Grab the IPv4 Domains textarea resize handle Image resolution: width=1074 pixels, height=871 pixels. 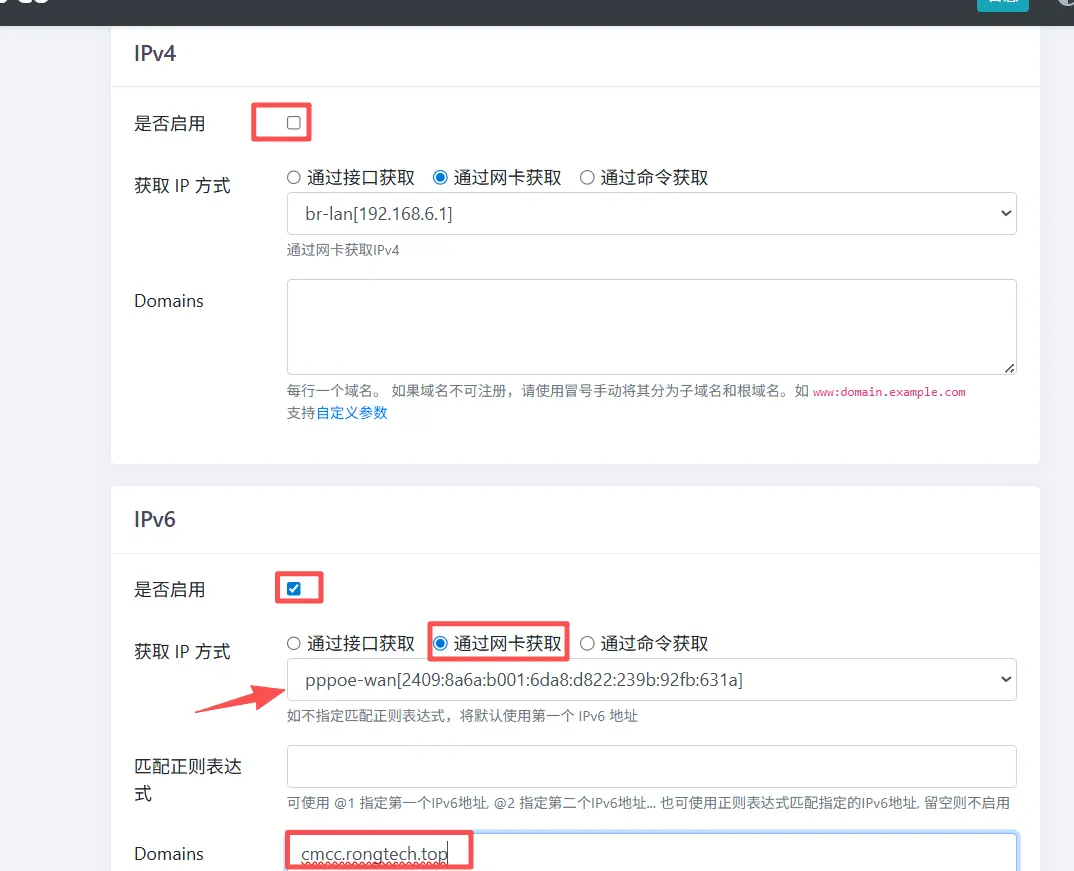pos(1010,368)
